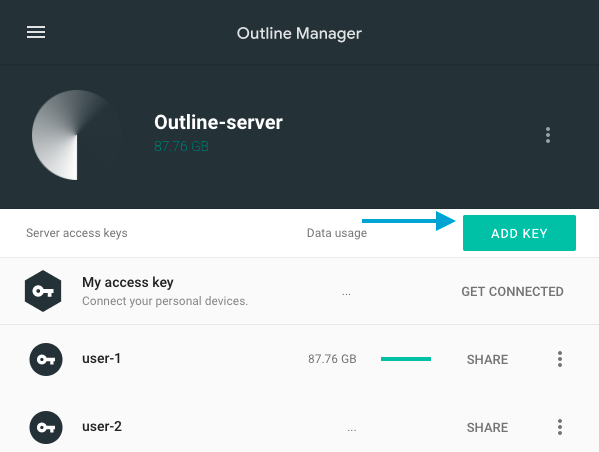Click the Data usage column header

337,233
